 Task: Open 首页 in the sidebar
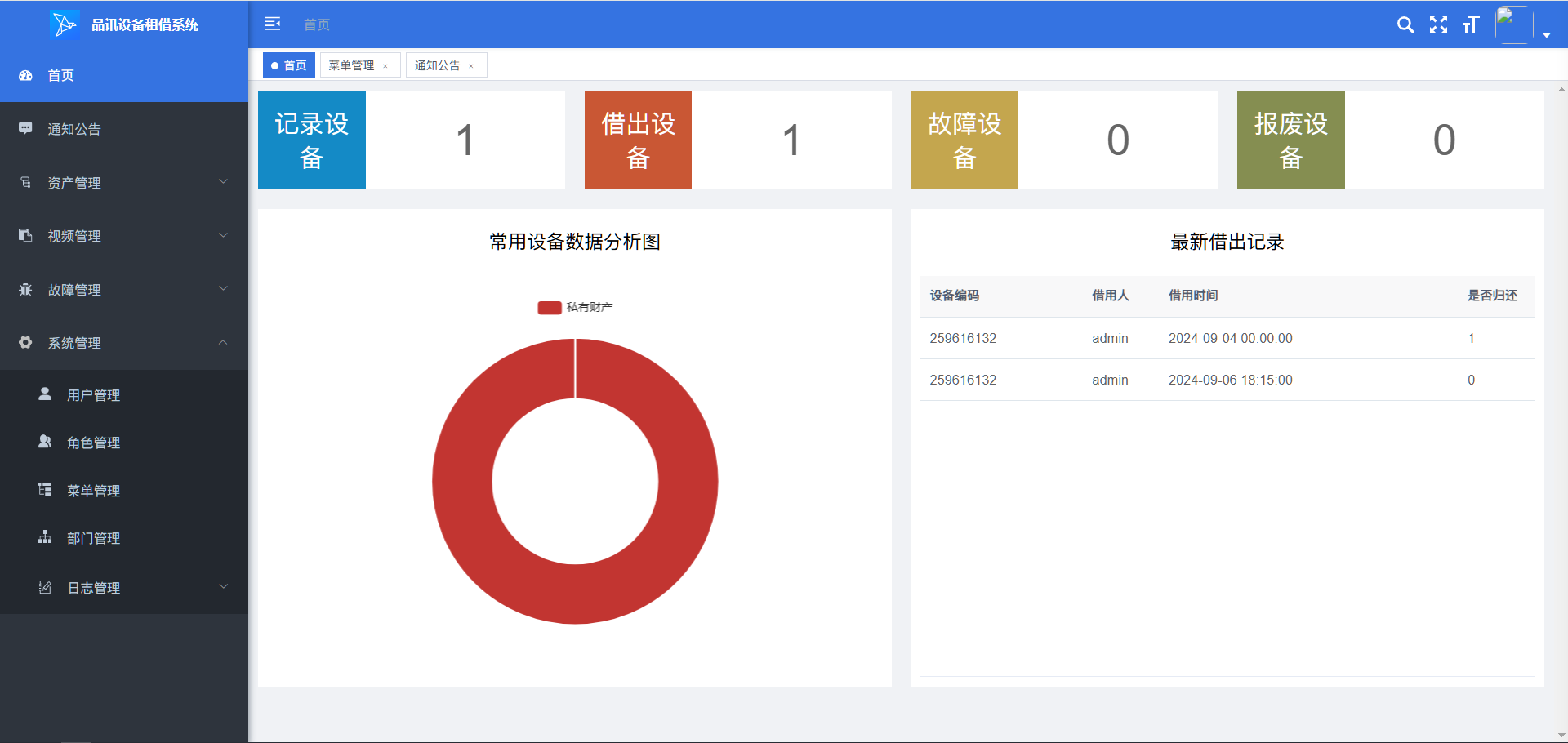[x=124, y=75]
